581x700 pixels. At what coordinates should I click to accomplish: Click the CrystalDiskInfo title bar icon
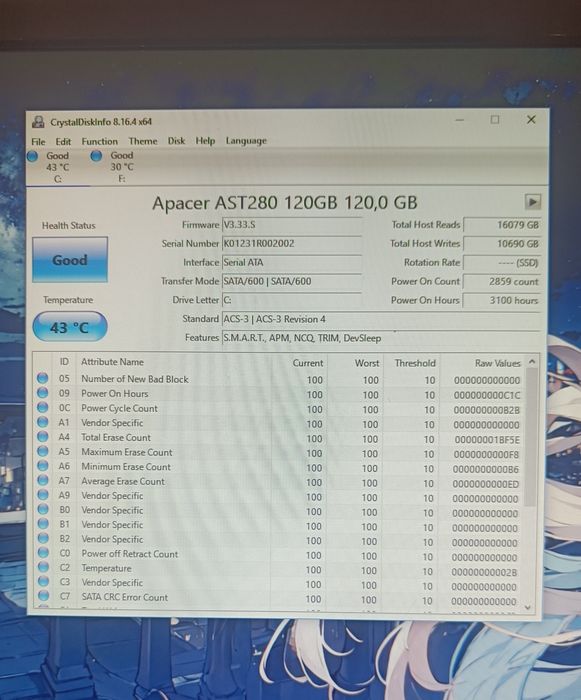tap(38, 122)
